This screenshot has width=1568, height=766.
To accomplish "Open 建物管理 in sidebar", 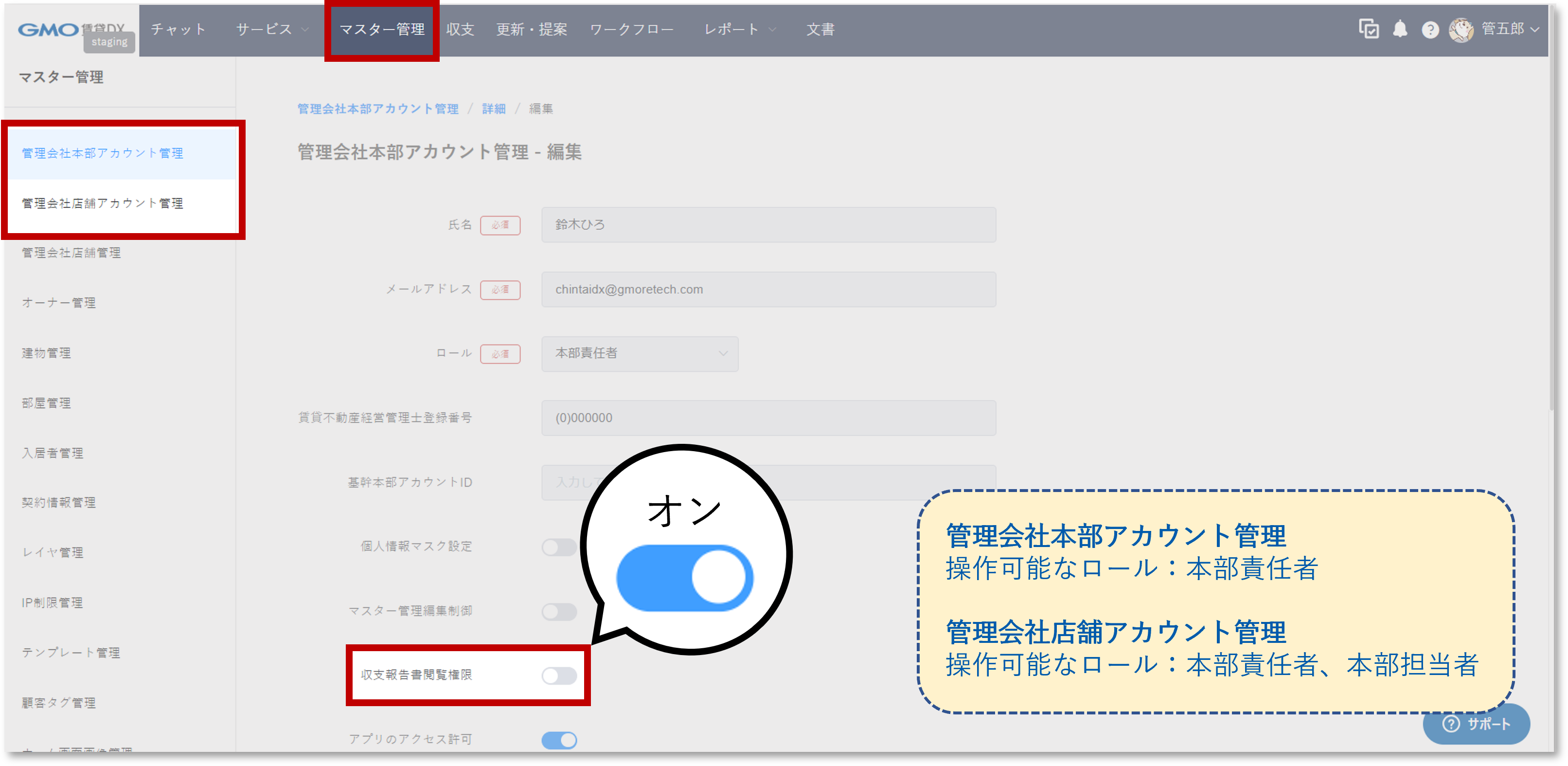I will (46, 353).
